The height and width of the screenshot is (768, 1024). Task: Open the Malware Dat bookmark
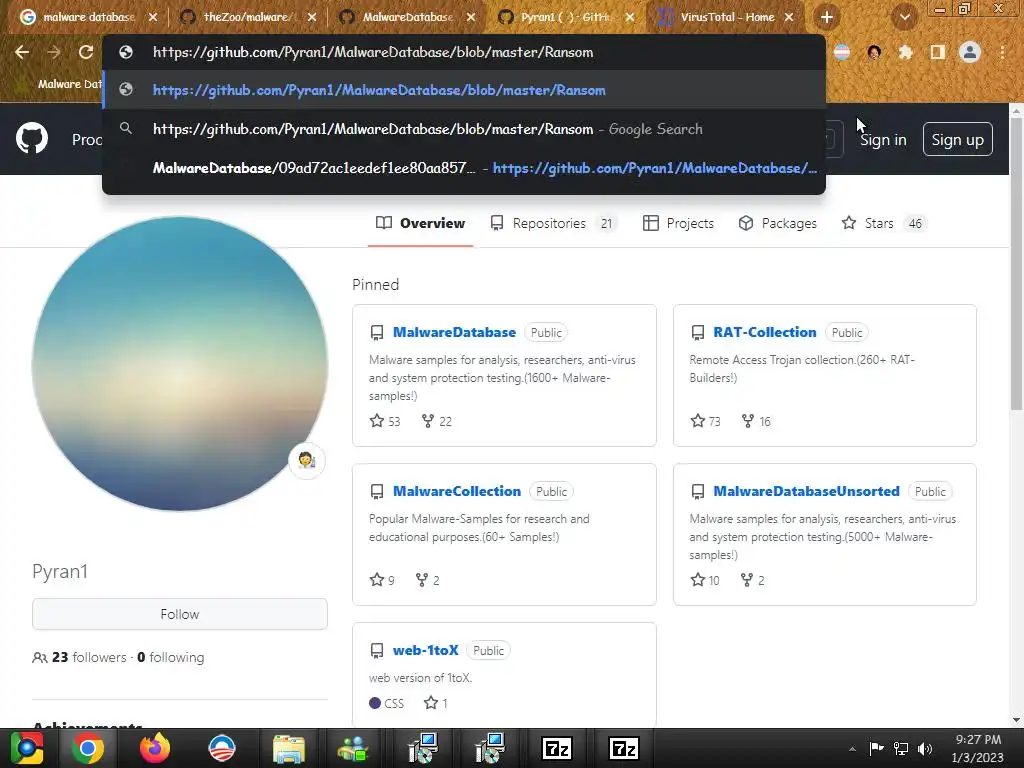pyautogui.click(x=61, y=84)
